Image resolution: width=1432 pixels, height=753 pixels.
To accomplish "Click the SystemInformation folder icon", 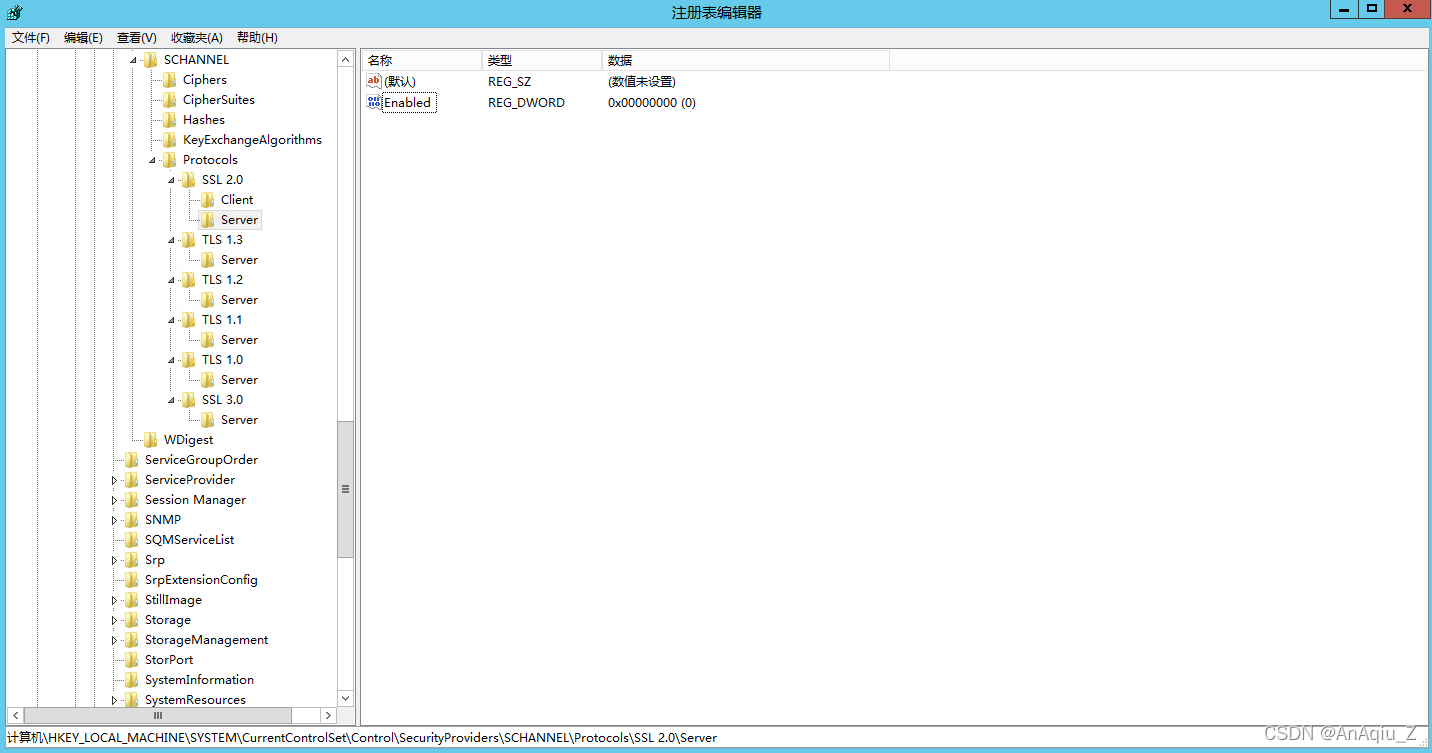I will 131,680.
